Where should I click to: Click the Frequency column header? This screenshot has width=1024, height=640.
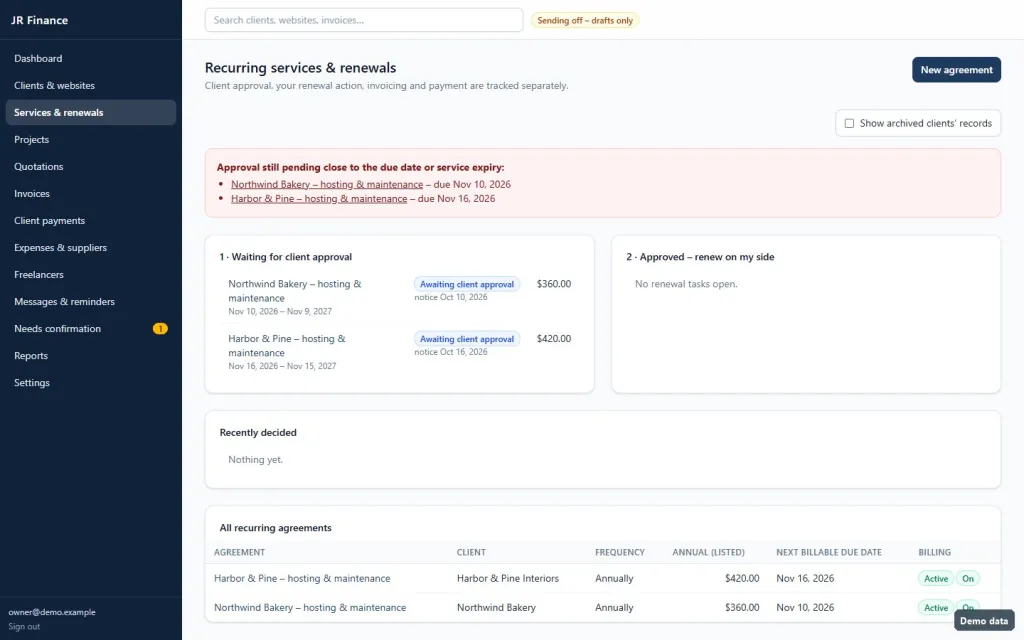pos(620,552)
